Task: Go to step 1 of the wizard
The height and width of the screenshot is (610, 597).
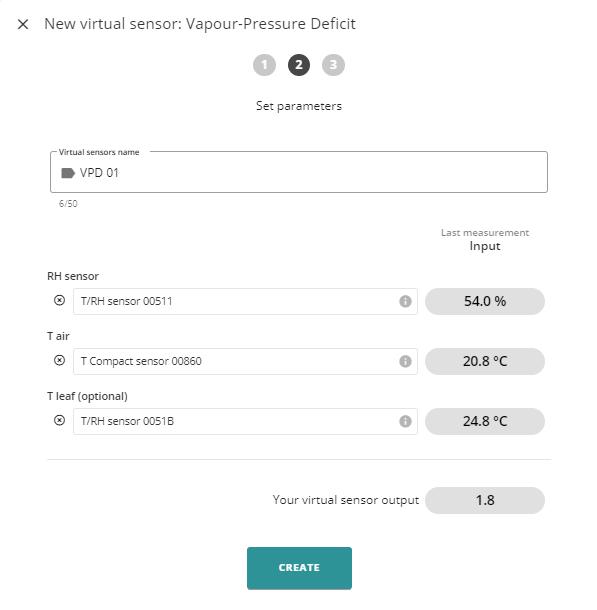Action: point(264,65)
